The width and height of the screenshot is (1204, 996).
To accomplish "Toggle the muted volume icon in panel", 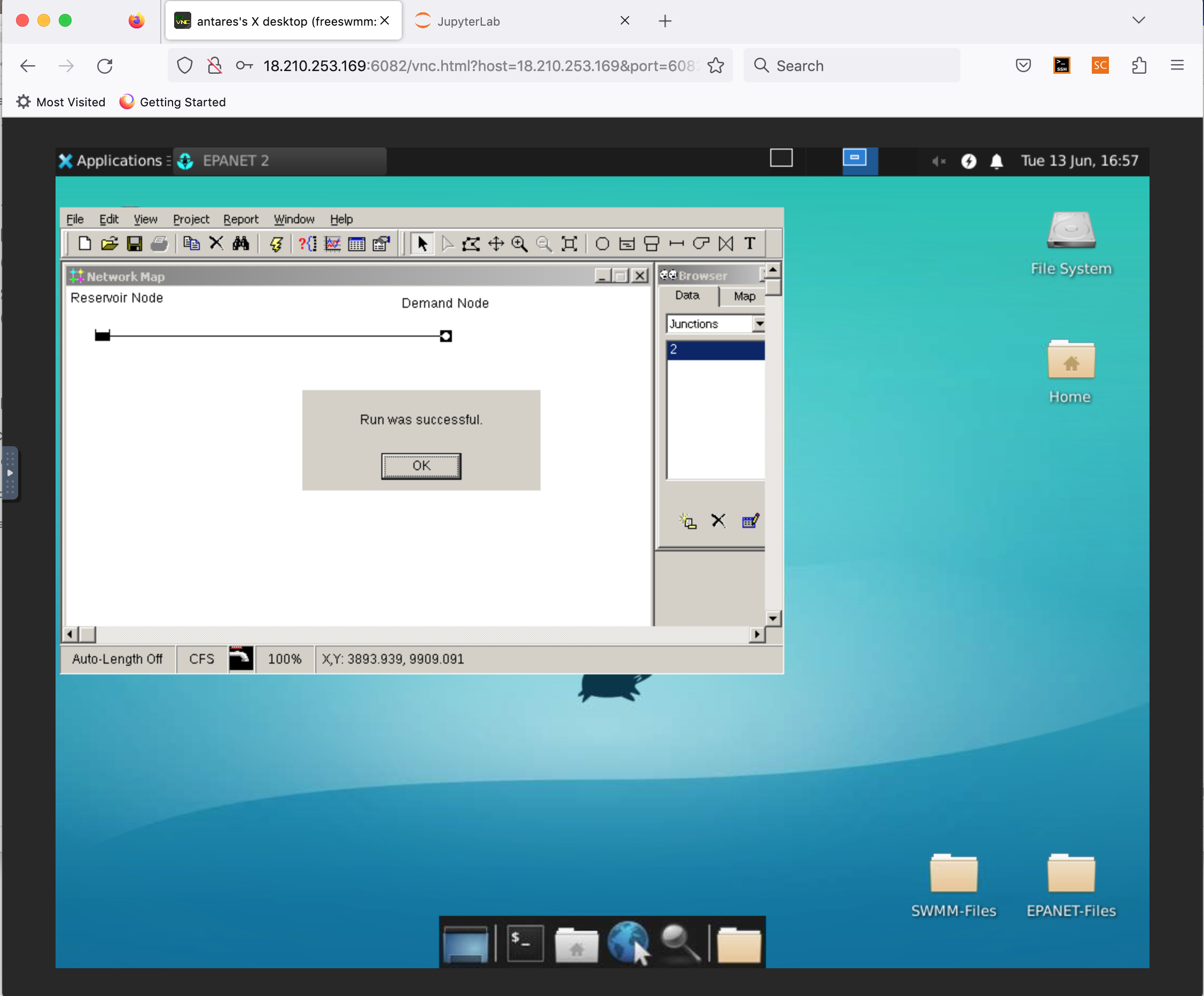I will click(x=938, y=161).
